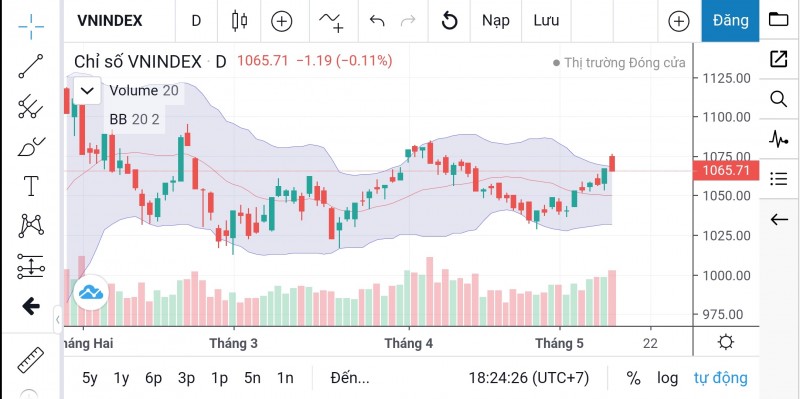This screenshot has width=800, height=399.
Task: Toggle log scale mode
Action: click(667, 378)
